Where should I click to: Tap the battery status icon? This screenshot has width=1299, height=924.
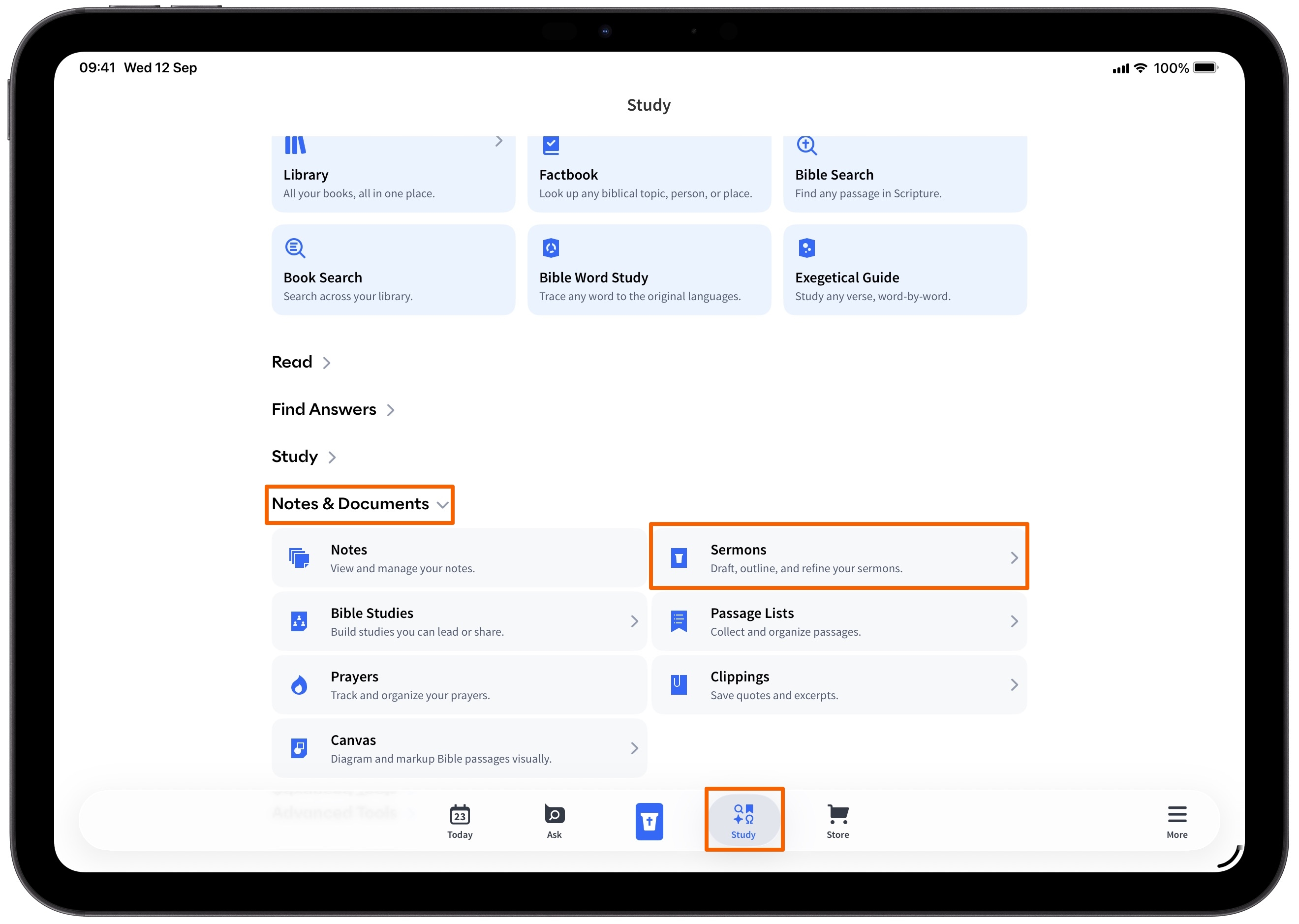click(x=1206, y=68)
